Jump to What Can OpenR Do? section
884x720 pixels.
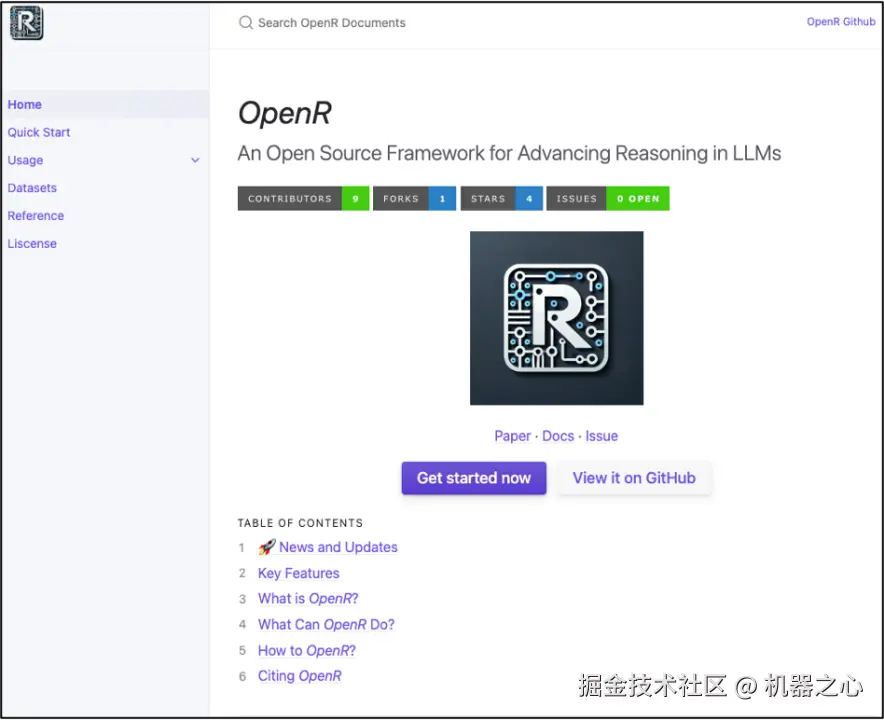click(326, 625)
